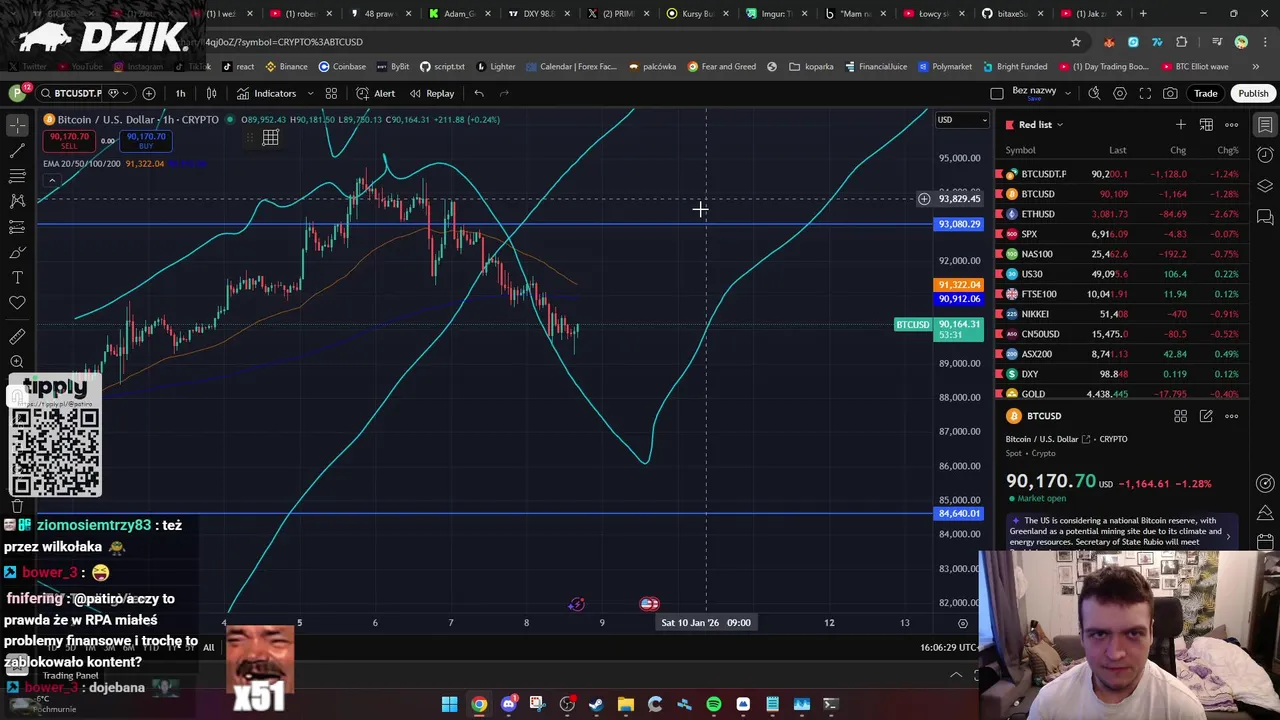Create an Alert from top toolbar
Image resolution: width=1280 pixels, height=720 pixels.
pos(376,93)
